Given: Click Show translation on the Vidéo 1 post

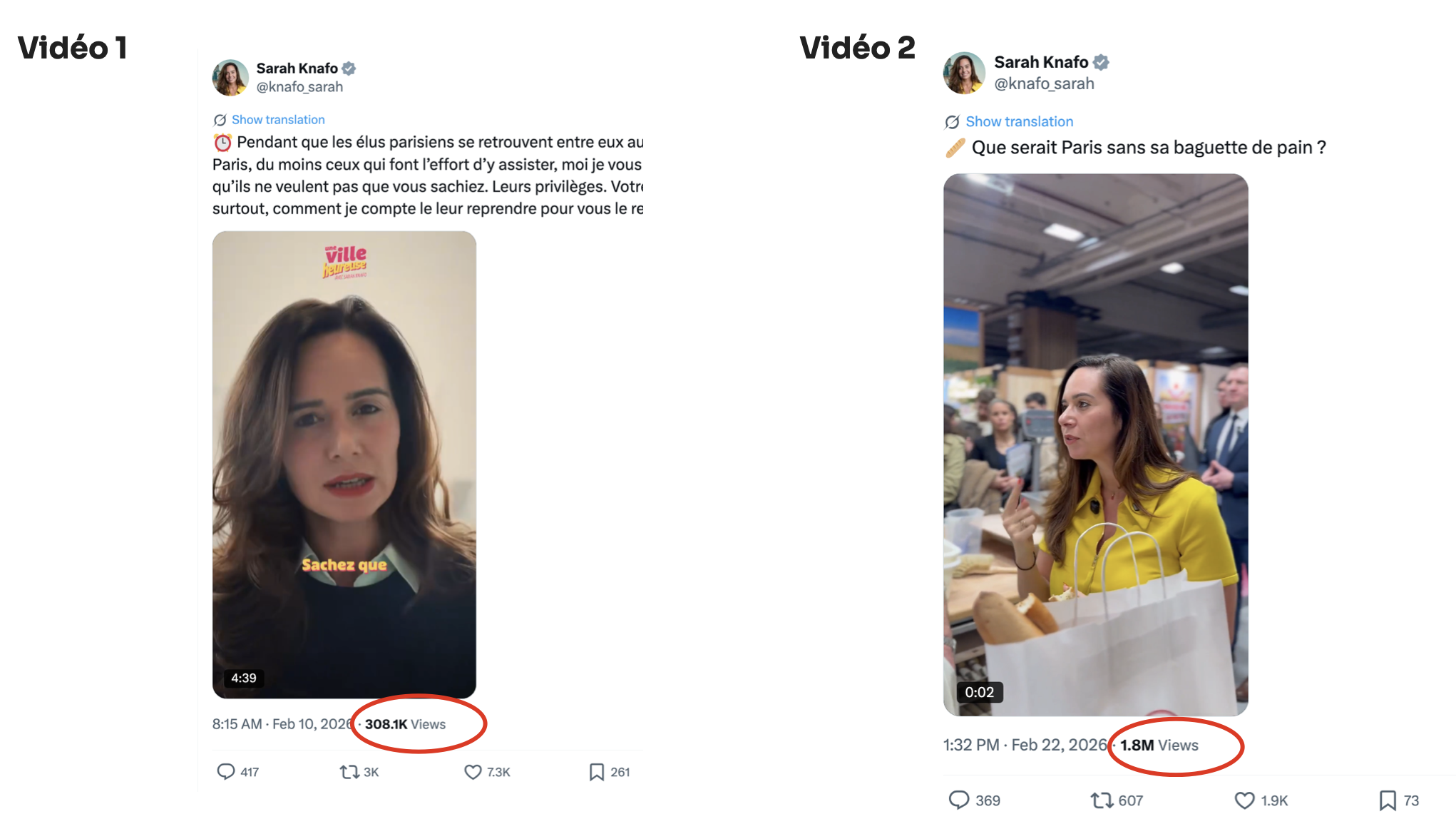Looking at the screenshot, I should click(278, 120).
